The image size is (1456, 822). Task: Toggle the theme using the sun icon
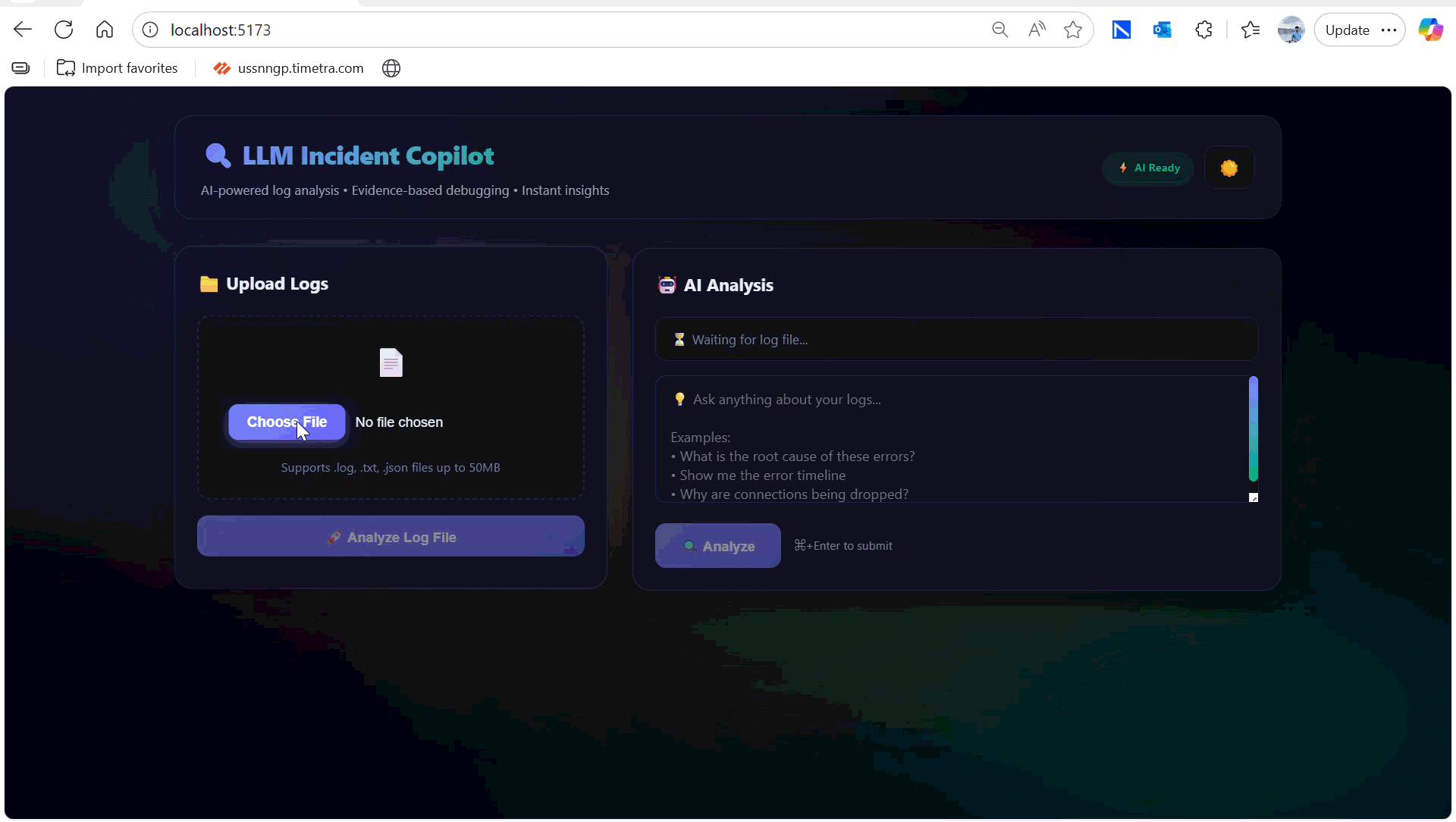pos(1228,168)
